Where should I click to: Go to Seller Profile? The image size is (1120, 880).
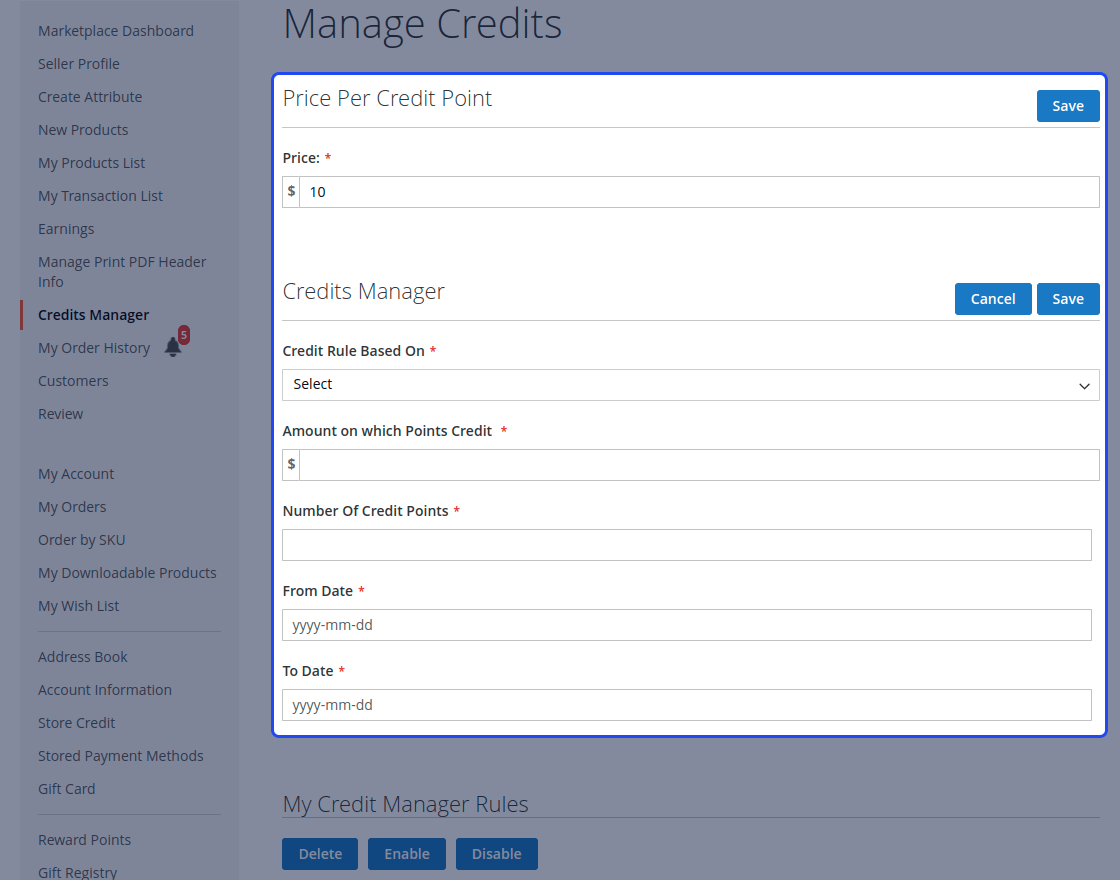(x=79, y=64)
